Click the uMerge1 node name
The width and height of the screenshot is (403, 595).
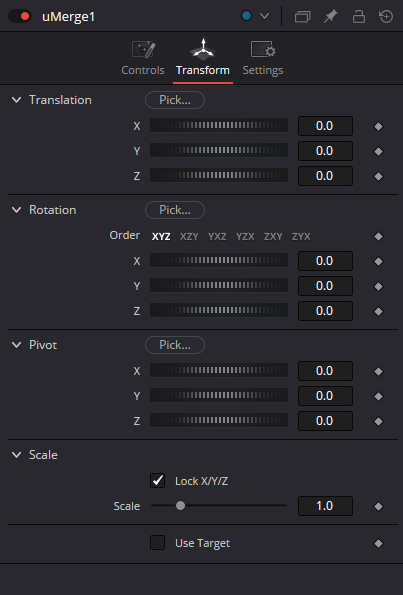click(68, 17)
